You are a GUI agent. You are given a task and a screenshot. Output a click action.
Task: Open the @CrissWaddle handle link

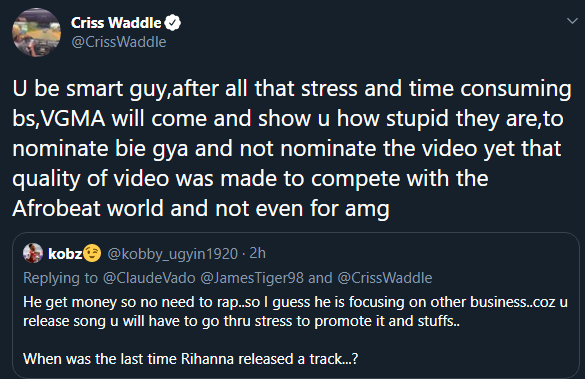[119, 42]
